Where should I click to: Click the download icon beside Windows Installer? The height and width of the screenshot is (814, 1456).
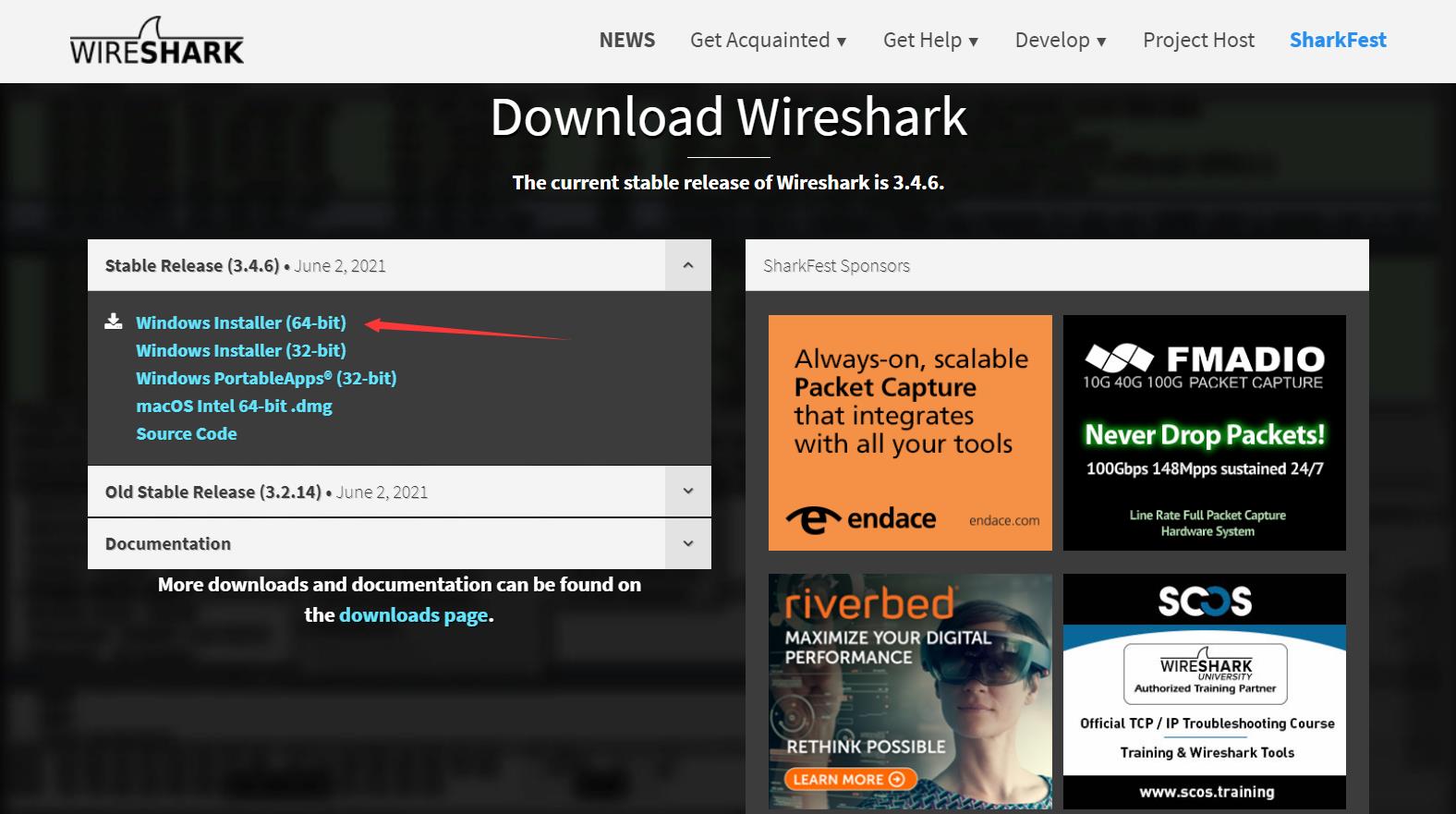(x=114, y=321)
